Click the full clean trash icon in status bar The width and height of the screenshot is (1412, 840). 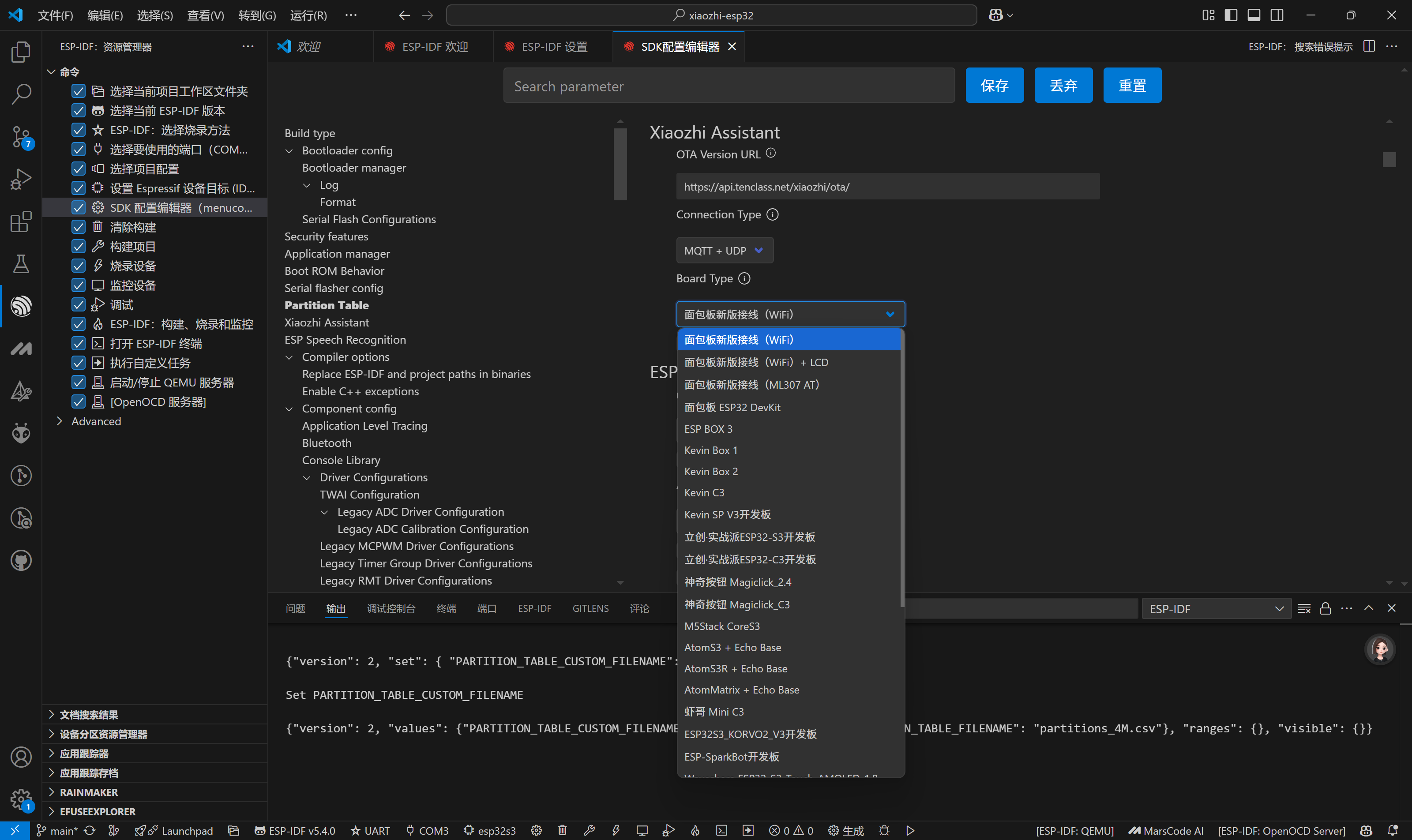click(562, 830)
